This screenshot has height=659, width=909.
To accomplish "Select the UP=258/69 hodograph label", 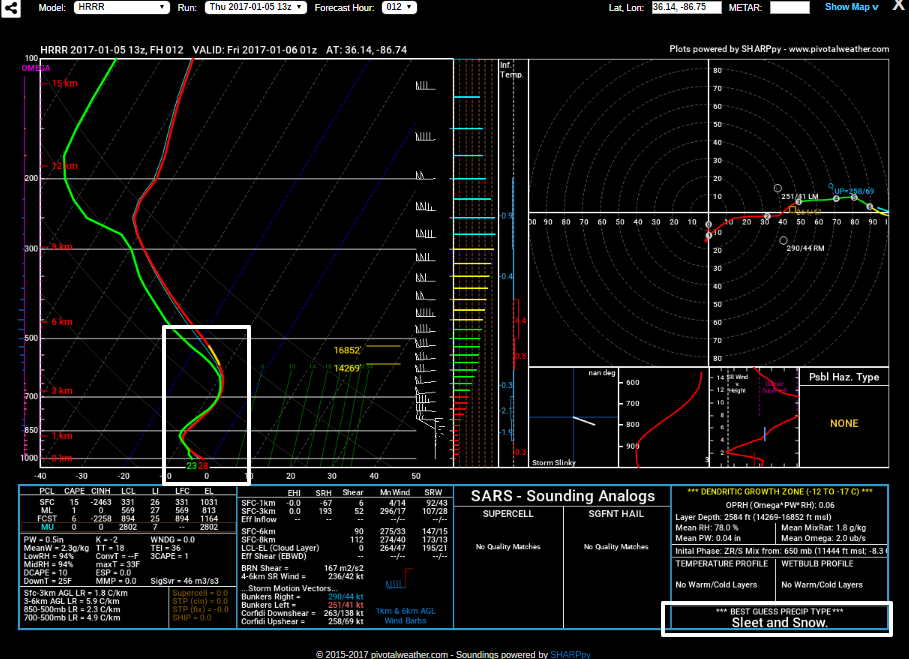I will (854, 191).
